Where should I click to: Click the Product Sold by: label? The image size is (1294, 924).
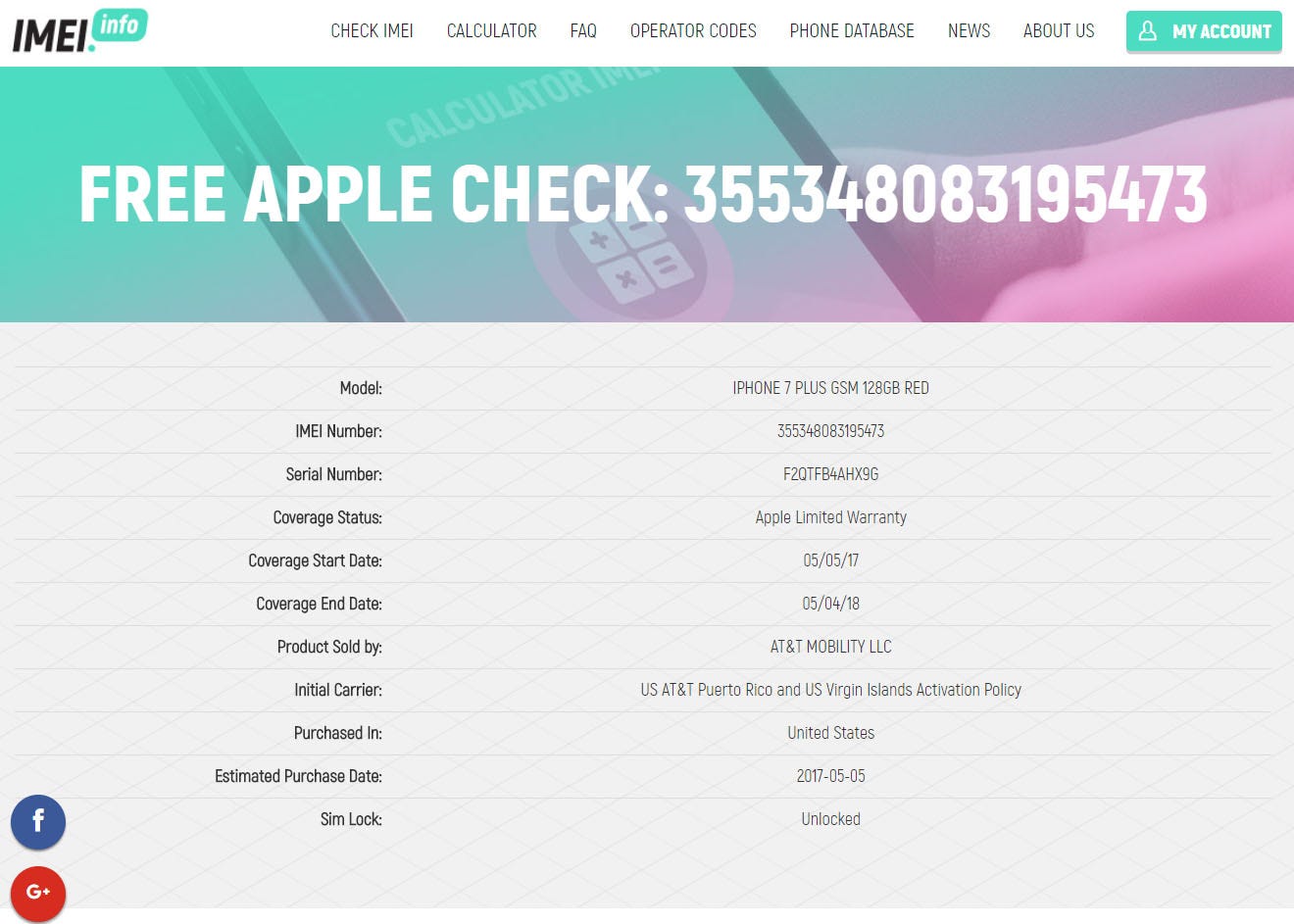329,647
